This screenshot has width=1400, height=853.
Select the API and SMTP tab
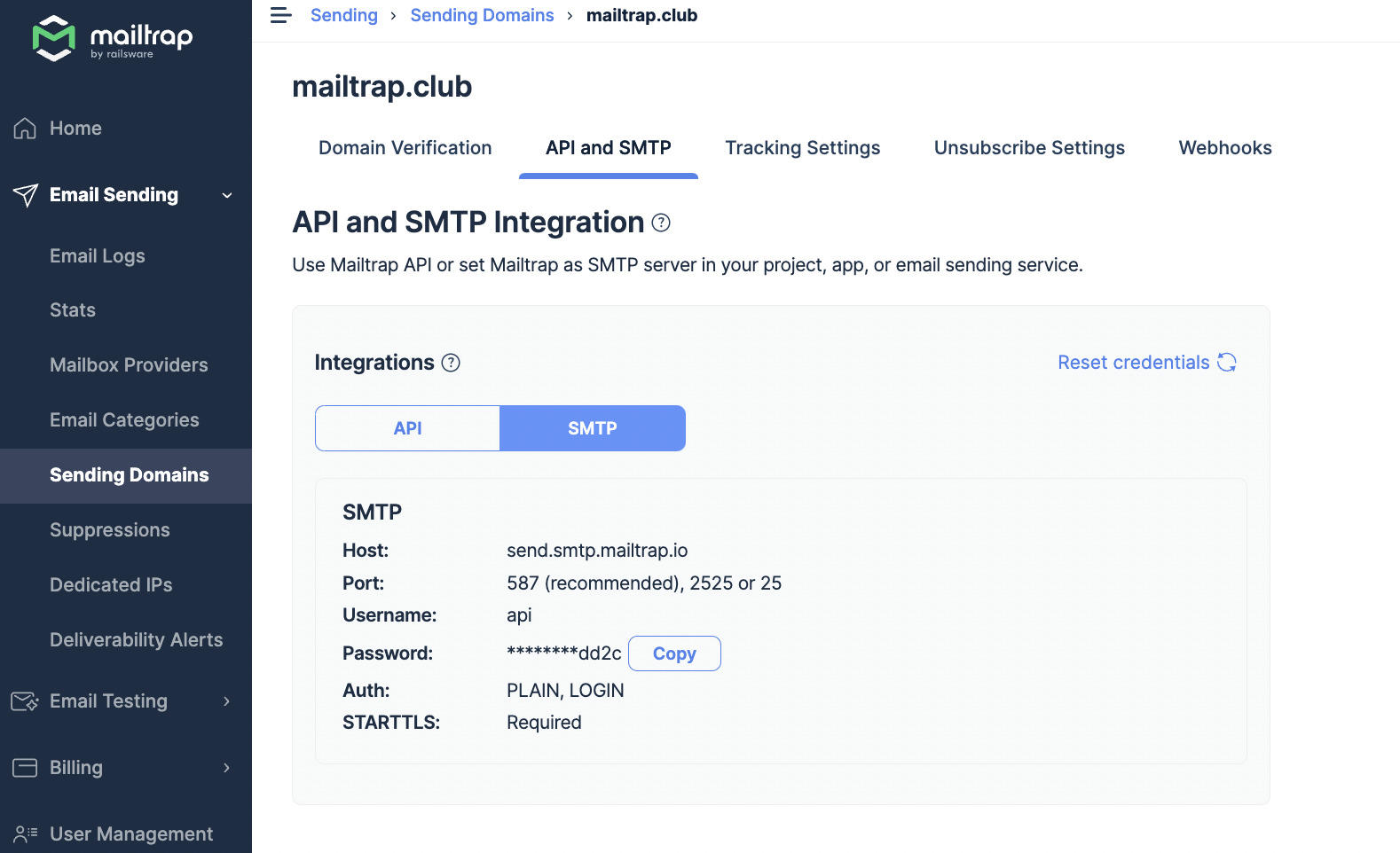tap(609, 148)
